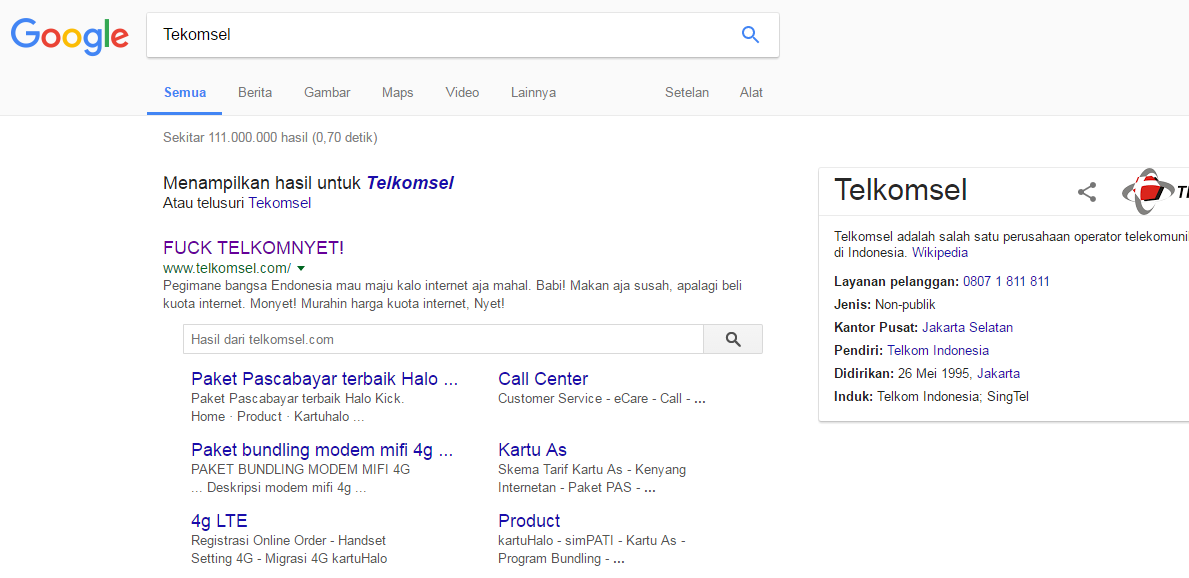Switch to the Gambar tab
1189x578 pixels.
click(327, 92)
